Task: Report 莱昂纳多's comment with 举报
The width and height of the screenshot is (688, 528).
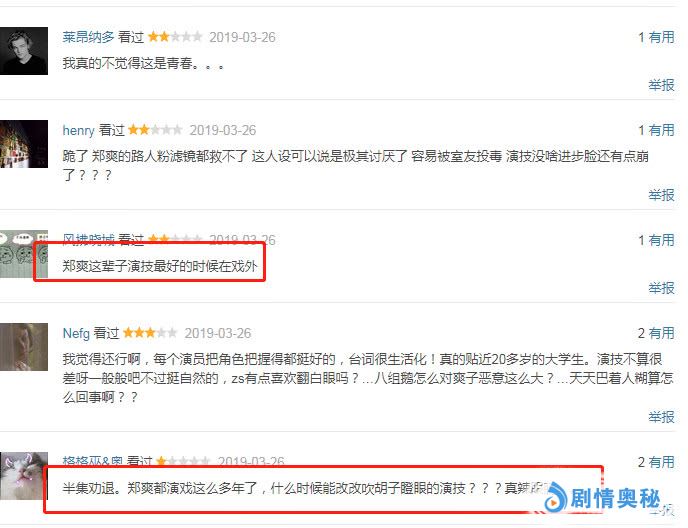Action: (662, 85)
